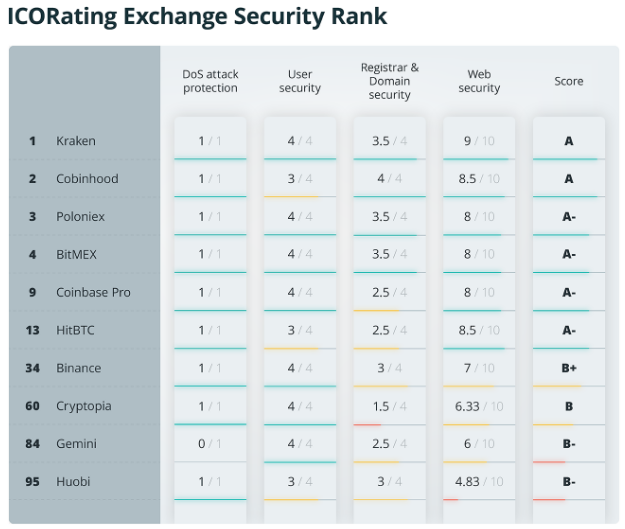This screenshot has width=625, height=529.
Task: Click the Web security column header
Action: pos(479,81)
